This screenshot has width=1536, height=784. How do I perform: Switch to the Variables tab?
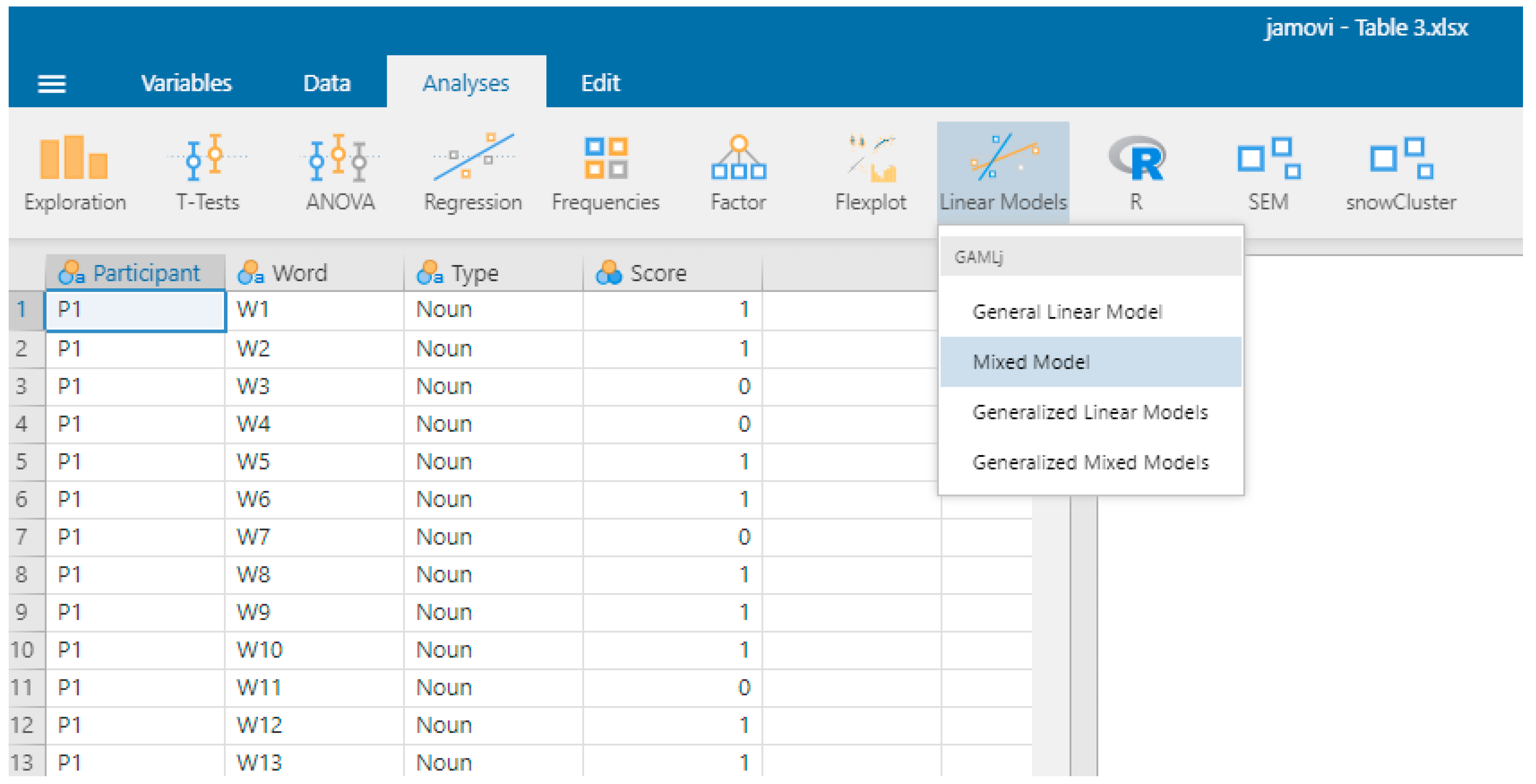click(186, 83)
